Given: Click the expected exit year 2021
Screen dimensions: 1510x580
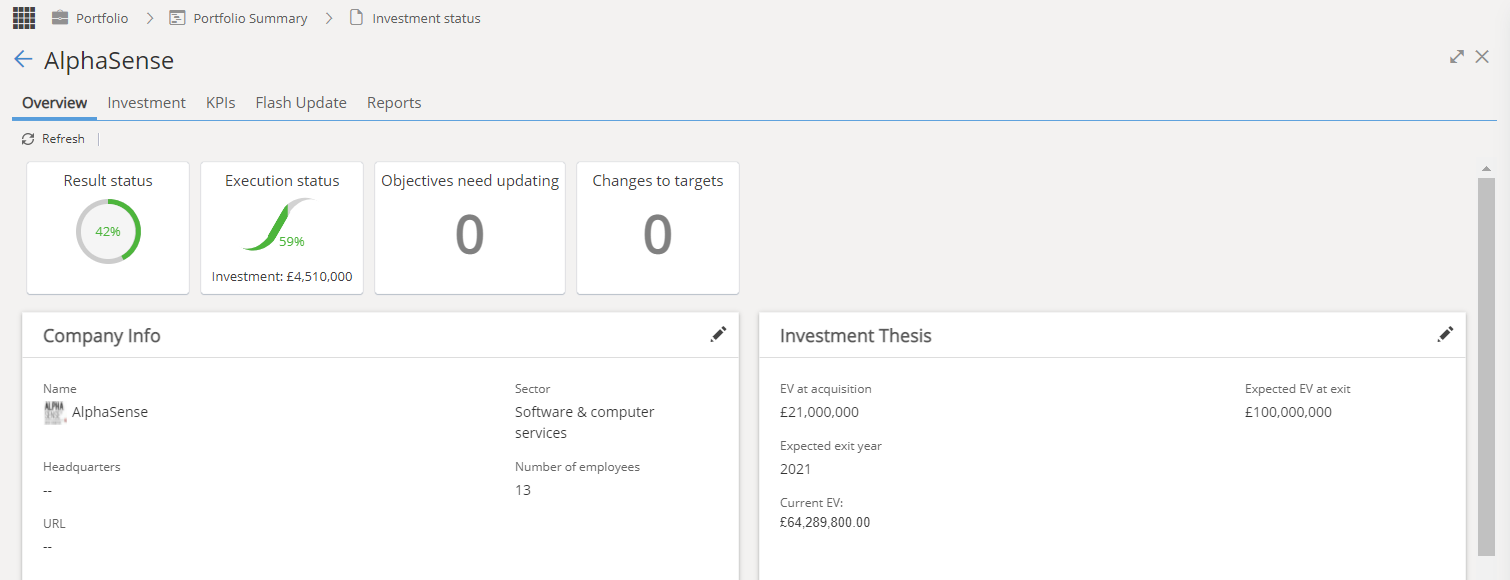Looking at the screenshot, I should (x=796, y=469).
